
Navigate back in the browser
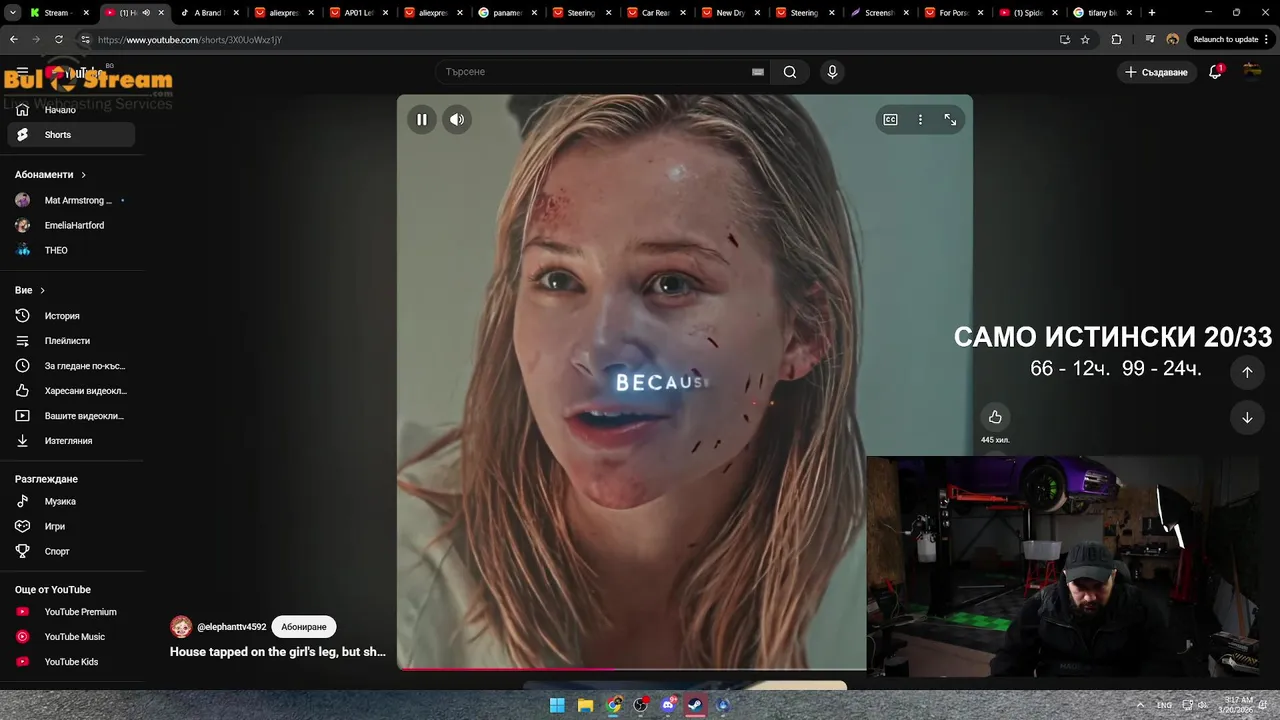pos(14,40)
